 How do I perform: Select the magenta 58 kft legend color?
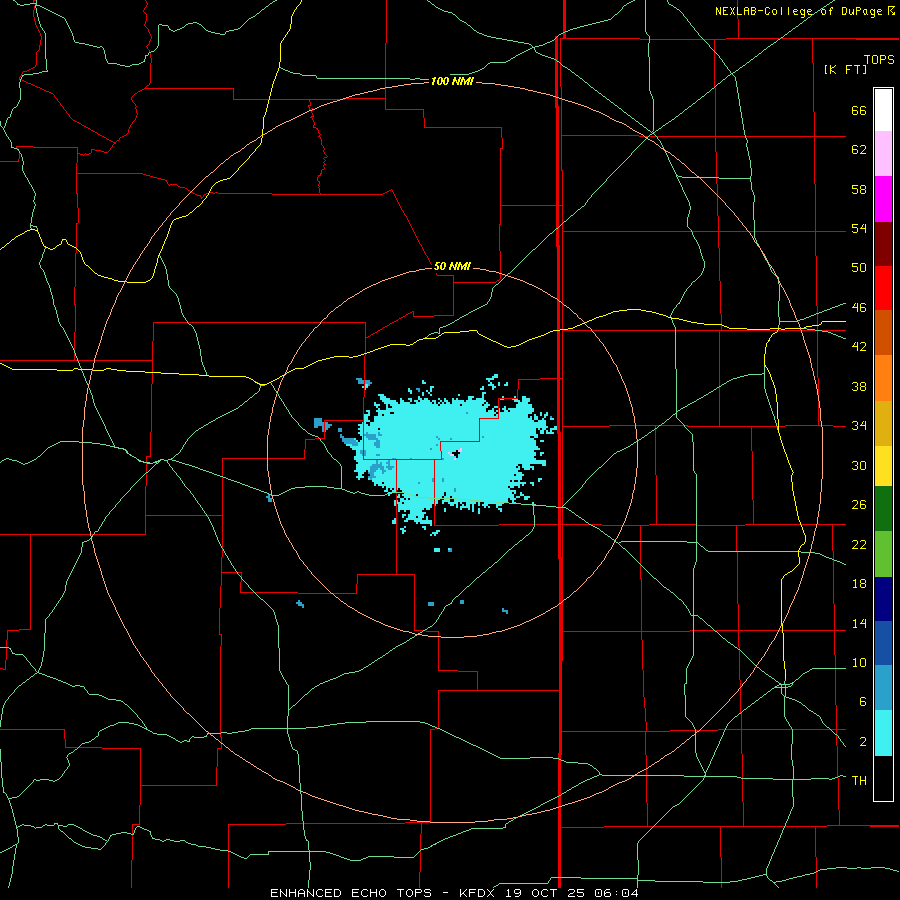pyautogui.click(x=883, y=199)
